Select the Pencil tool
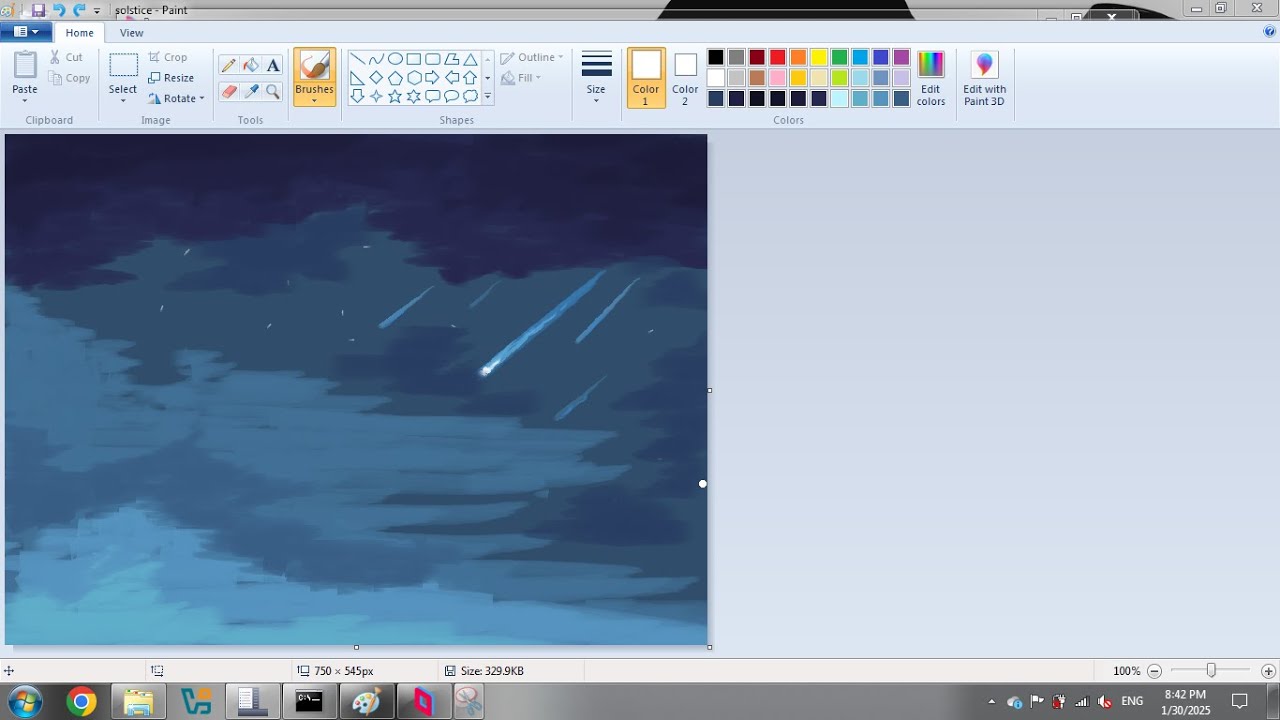 (x=228, y=65)
